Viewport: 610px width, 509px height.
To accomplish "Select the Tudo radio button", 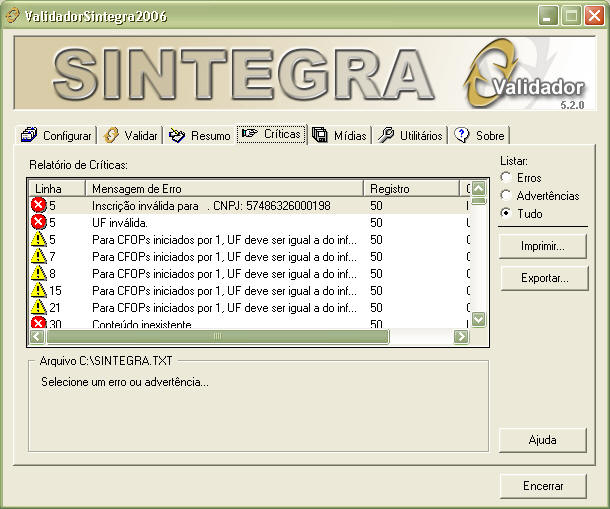I will [x=506, y=213].
